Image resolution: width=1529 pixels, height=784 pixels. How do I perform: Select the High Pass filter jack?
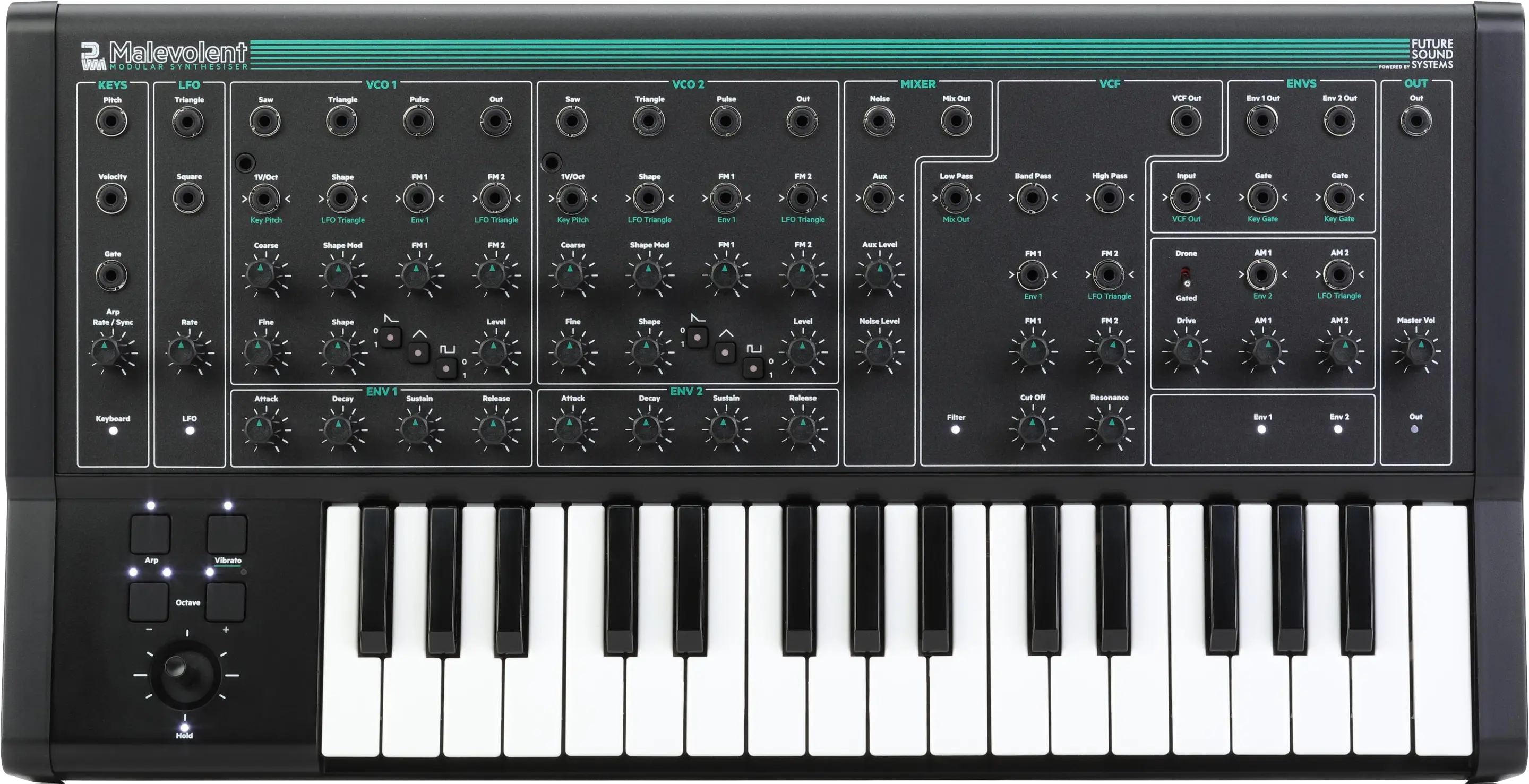(1109, 197)
